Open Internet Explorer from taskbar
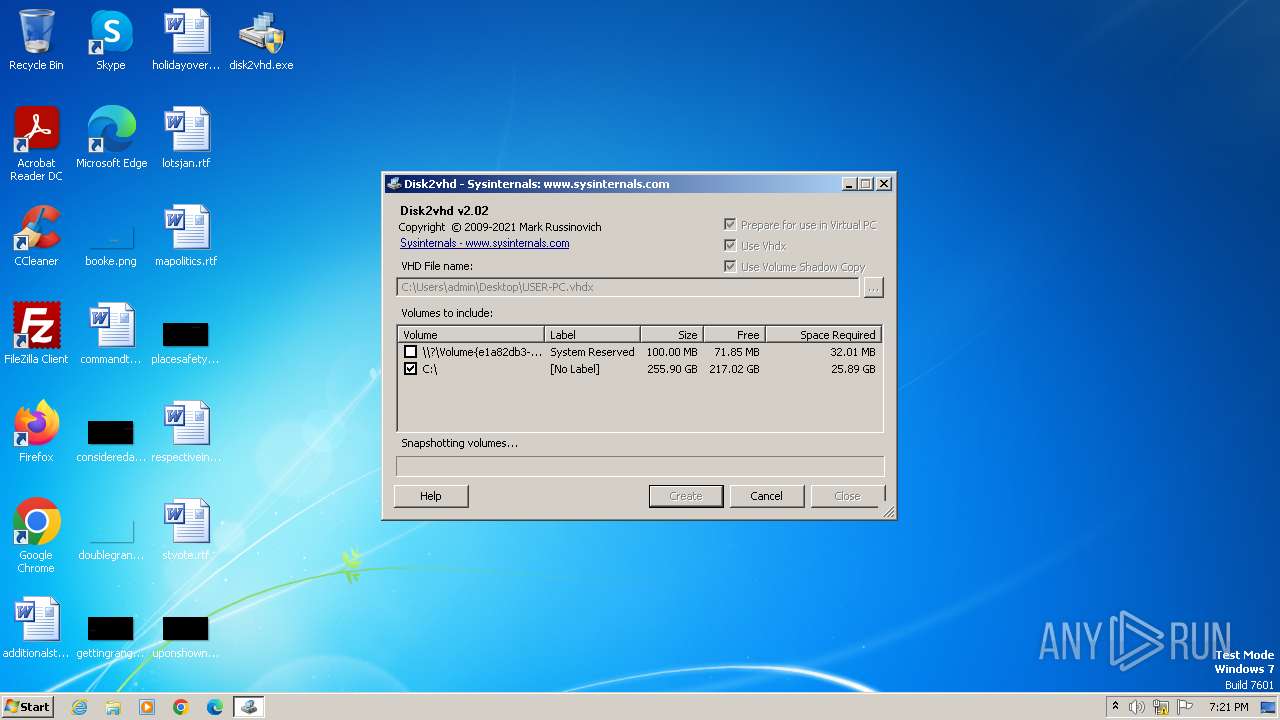 click(79, 707)
